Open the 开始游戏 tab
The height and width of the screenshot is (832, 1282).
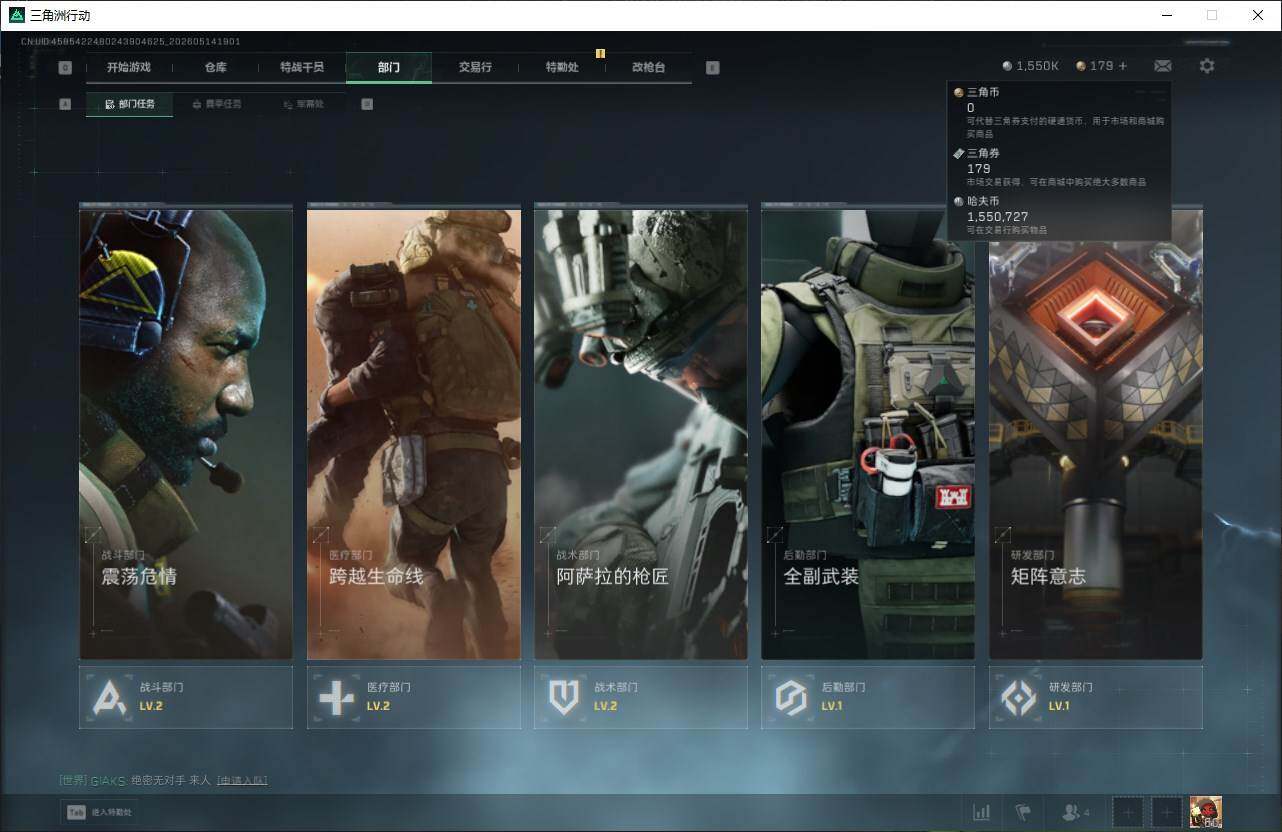point(129,67)
